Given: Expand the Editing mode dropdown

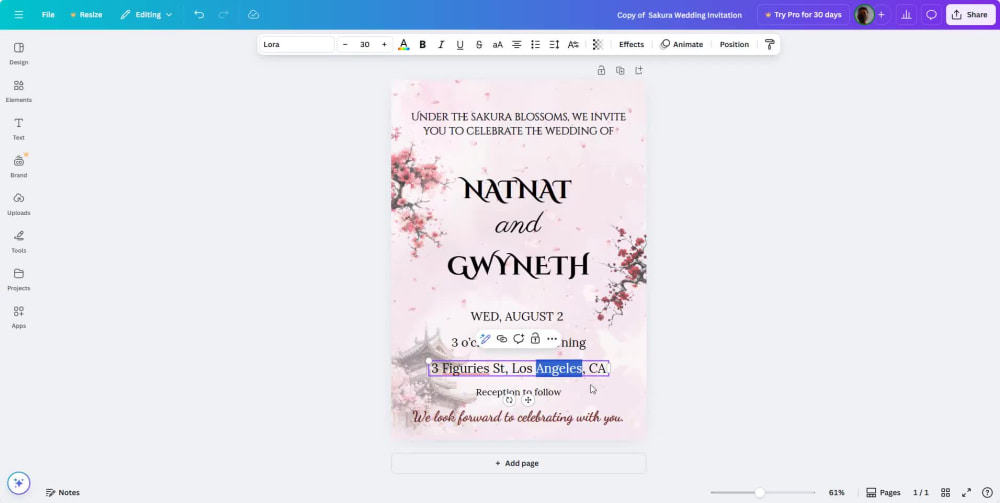Looking at the screenshot, I should 146,15.
